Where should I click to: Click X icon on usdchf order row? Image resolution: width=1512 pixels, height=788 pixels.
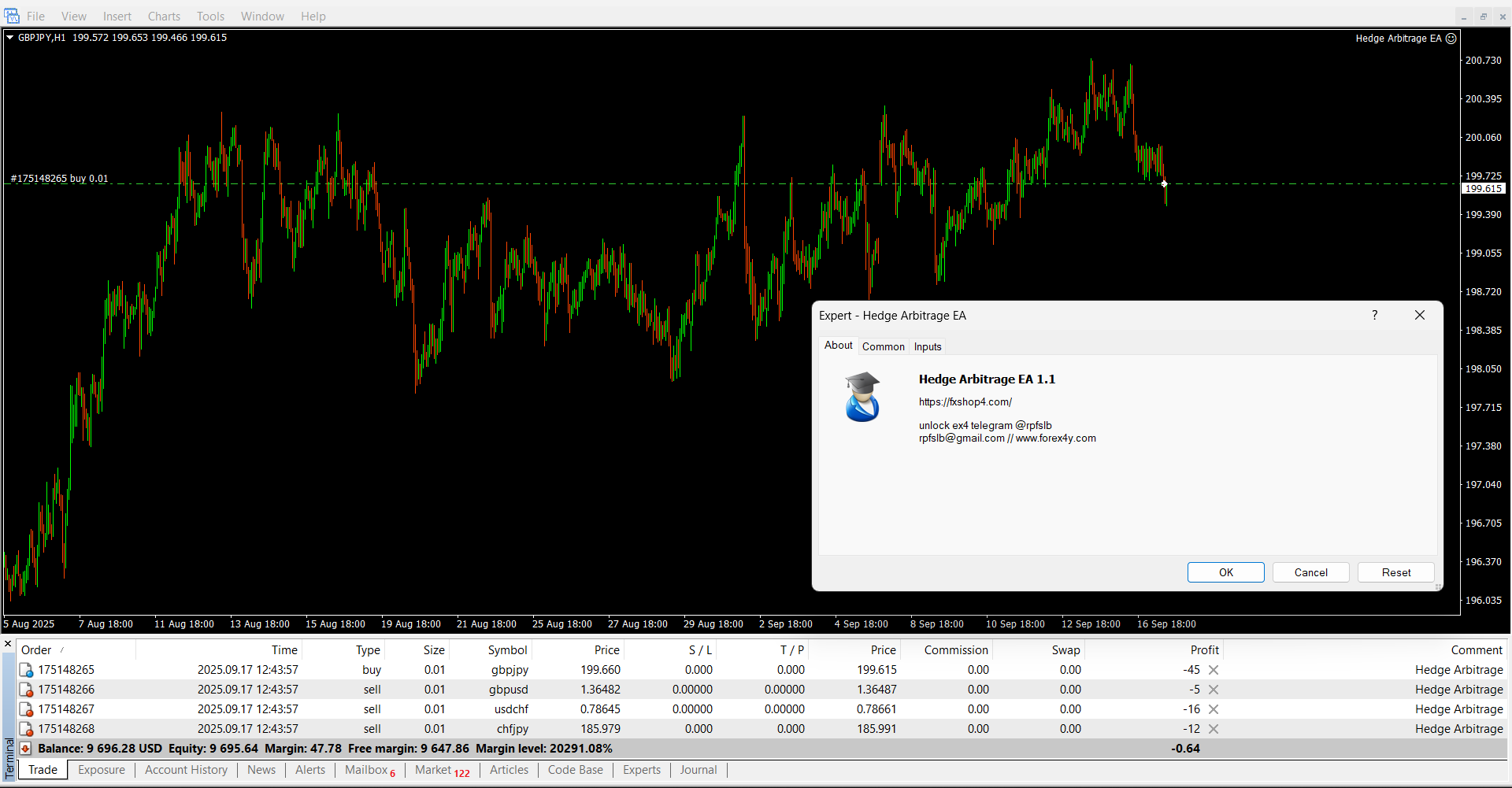click(x=1214, y=709)
